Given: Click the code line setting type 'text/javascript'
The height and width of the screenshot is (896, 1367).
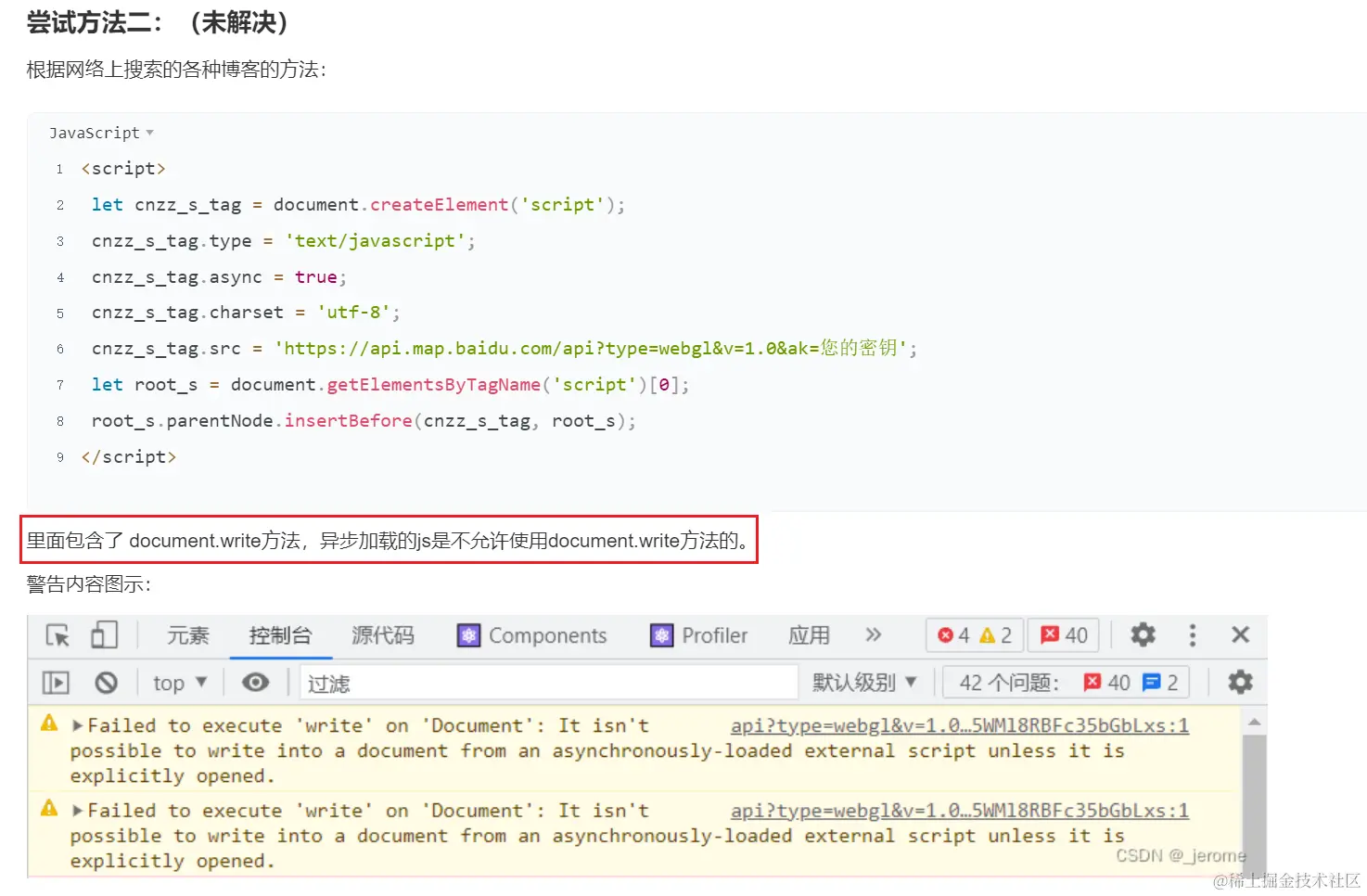Looking at the screenshot, I should (283, 241).
